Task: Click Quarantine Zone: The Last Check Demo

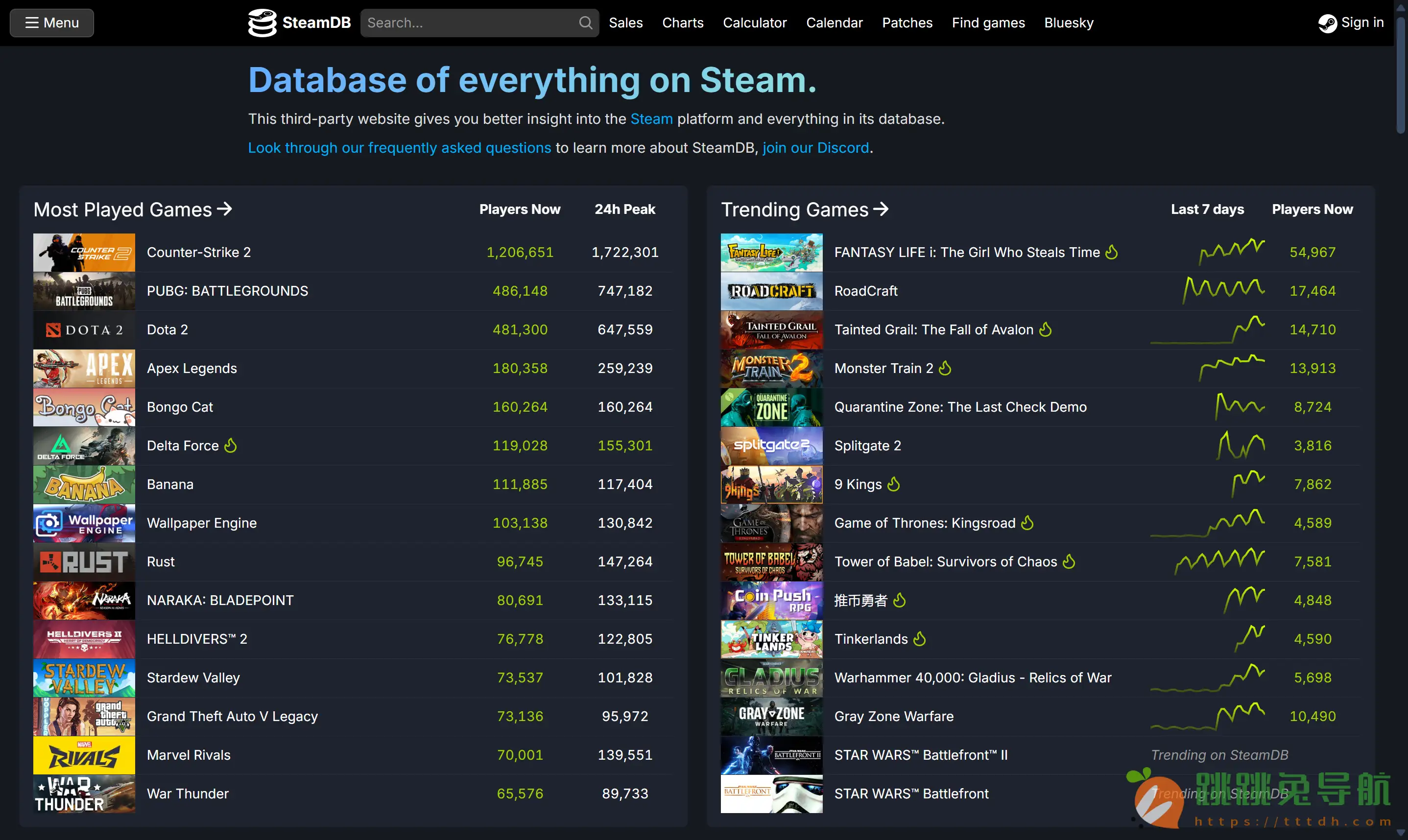Action: [x=960, y=407]
